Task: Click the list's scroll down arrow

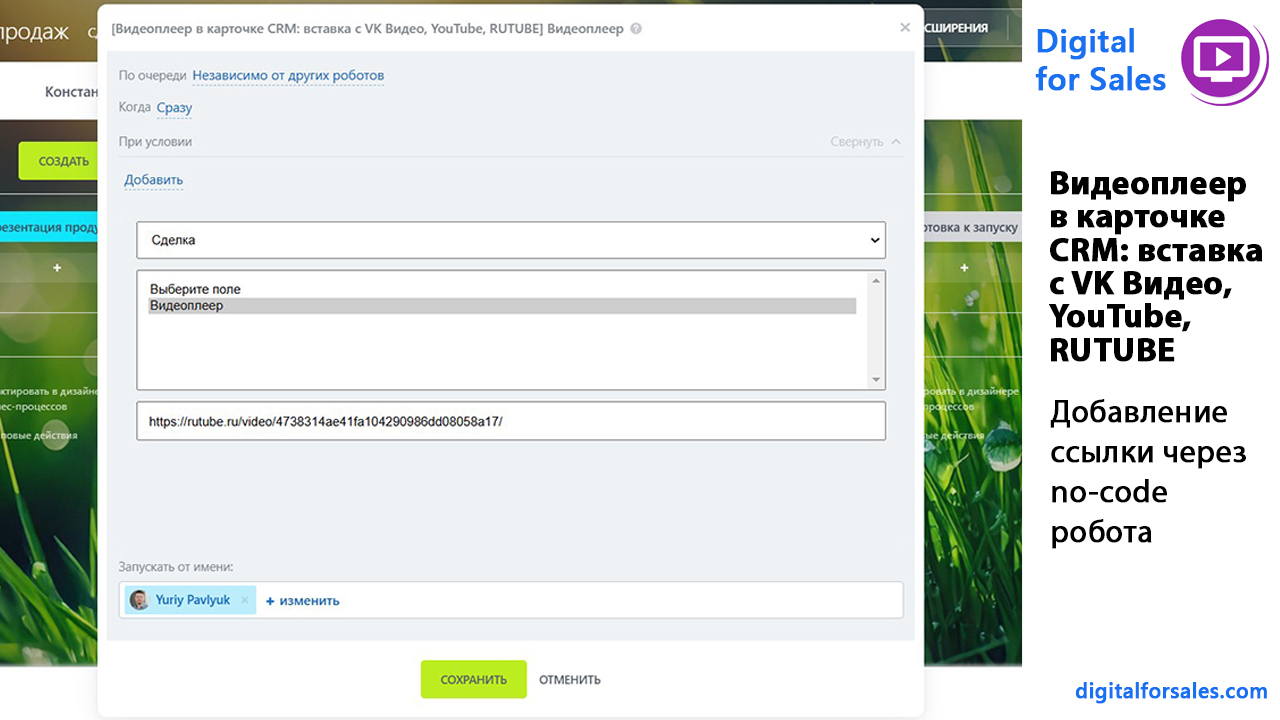Action: (x=877, y=380)
